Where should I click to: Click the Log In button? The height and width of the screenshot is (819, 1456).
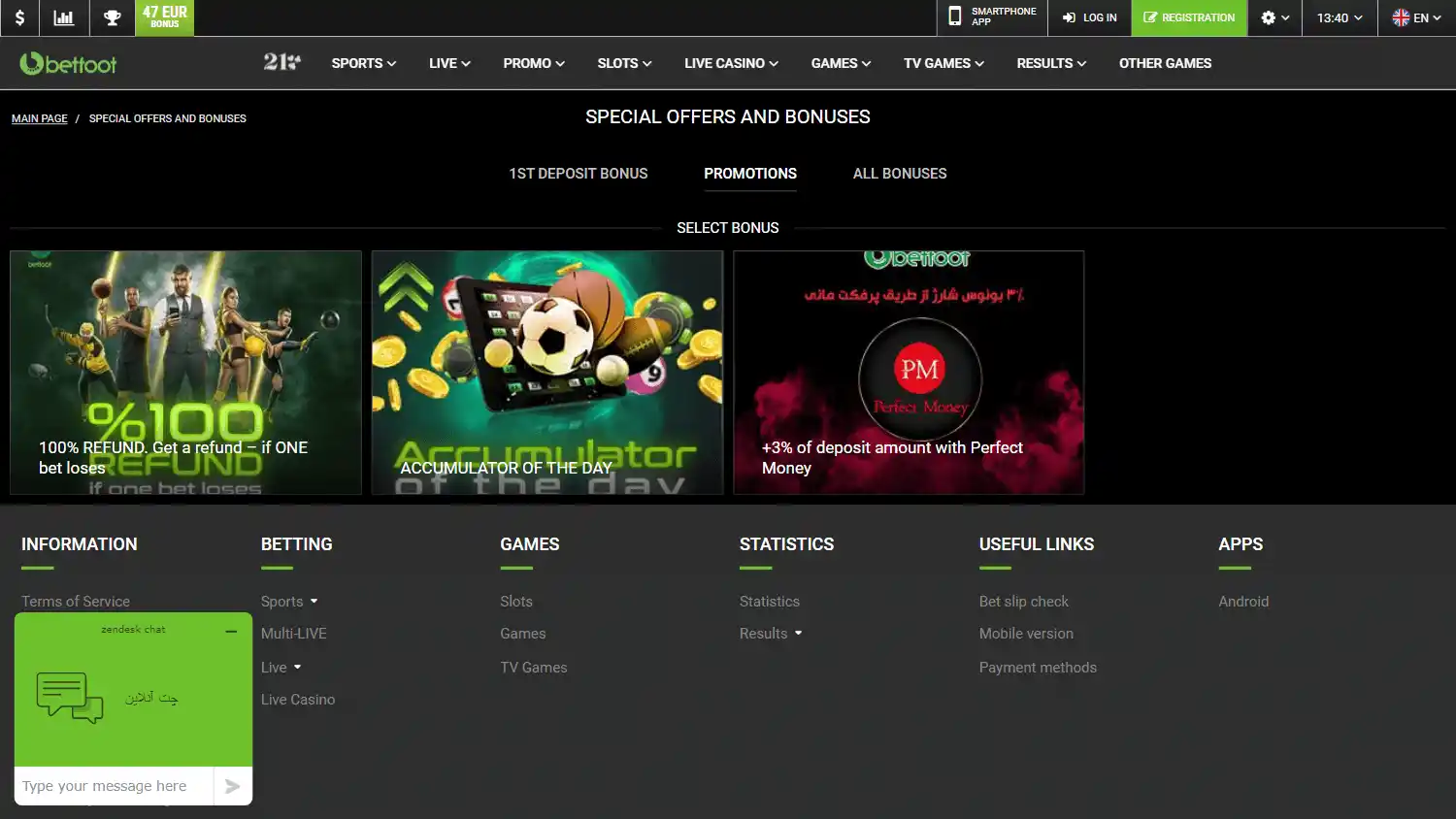pos(1089,17)
